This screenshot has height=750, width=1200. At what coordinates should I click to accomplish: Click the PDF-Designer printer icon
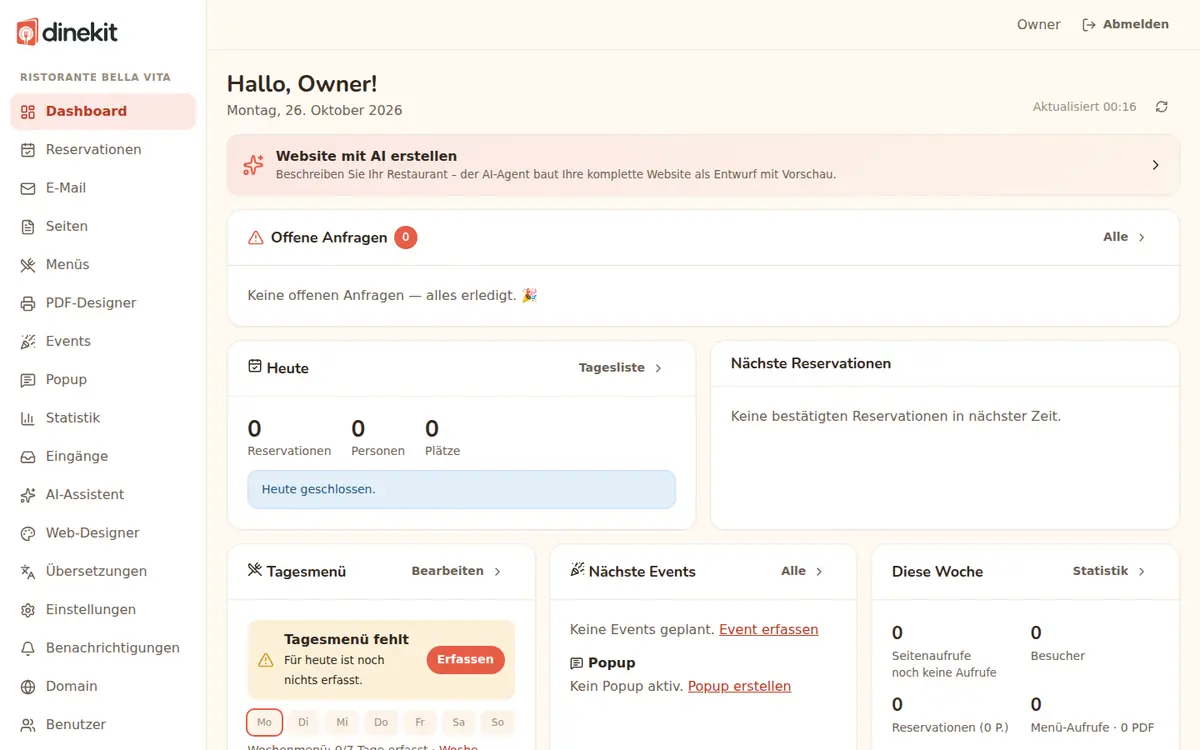click(x=28, y=303)
